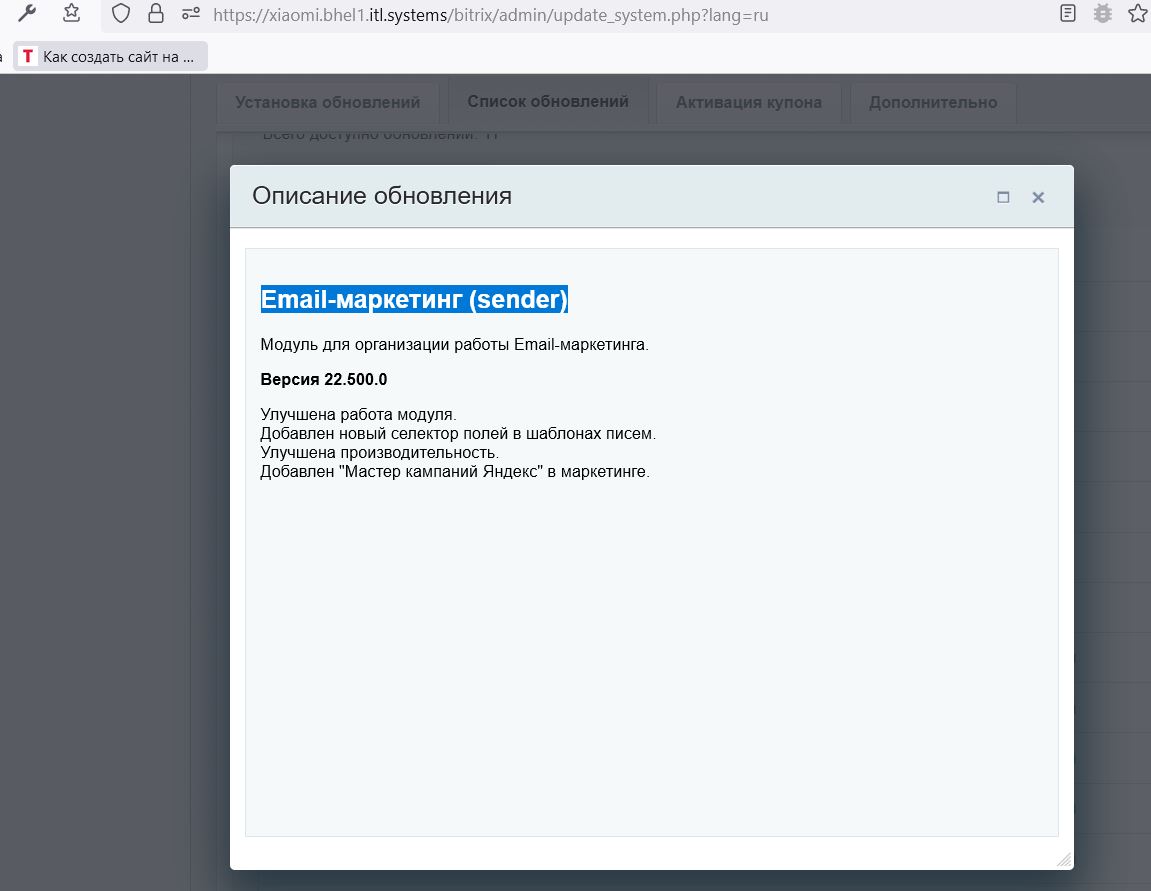Toggle reader view icon in address bar
The image size is (1151, 891).
[1068, 13]
